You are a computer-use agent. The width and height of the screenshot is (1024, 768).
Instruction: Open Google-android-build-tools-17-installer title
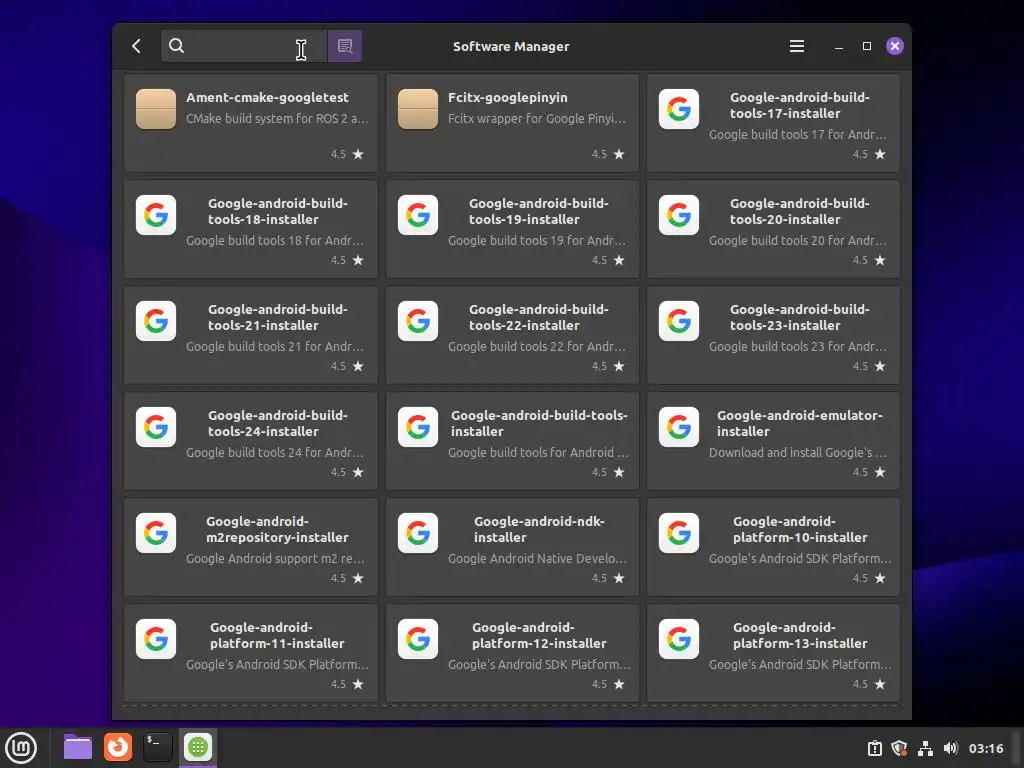[799, 105]
